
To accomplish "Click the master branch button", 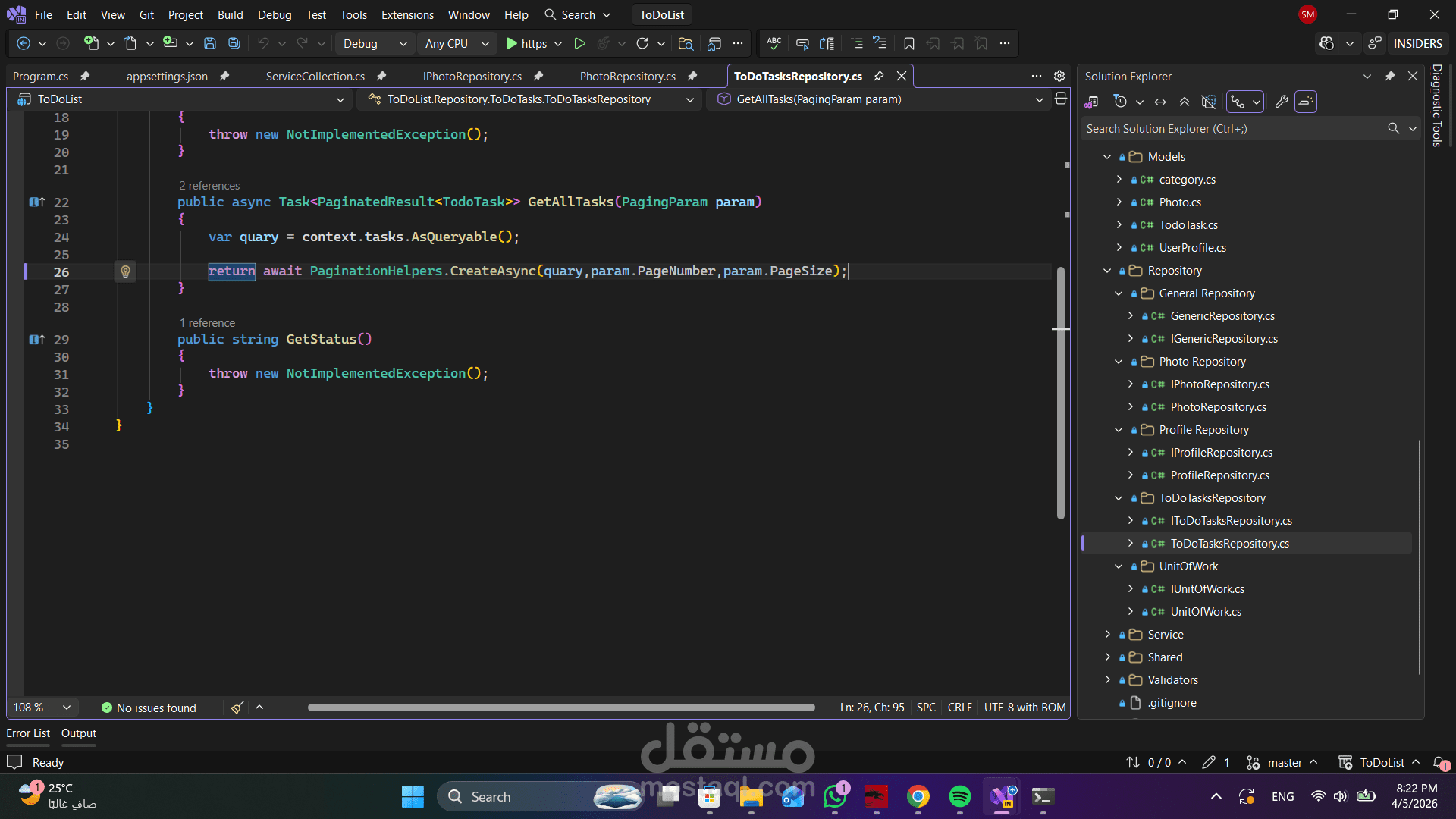I will click(x=1284, y=763).
